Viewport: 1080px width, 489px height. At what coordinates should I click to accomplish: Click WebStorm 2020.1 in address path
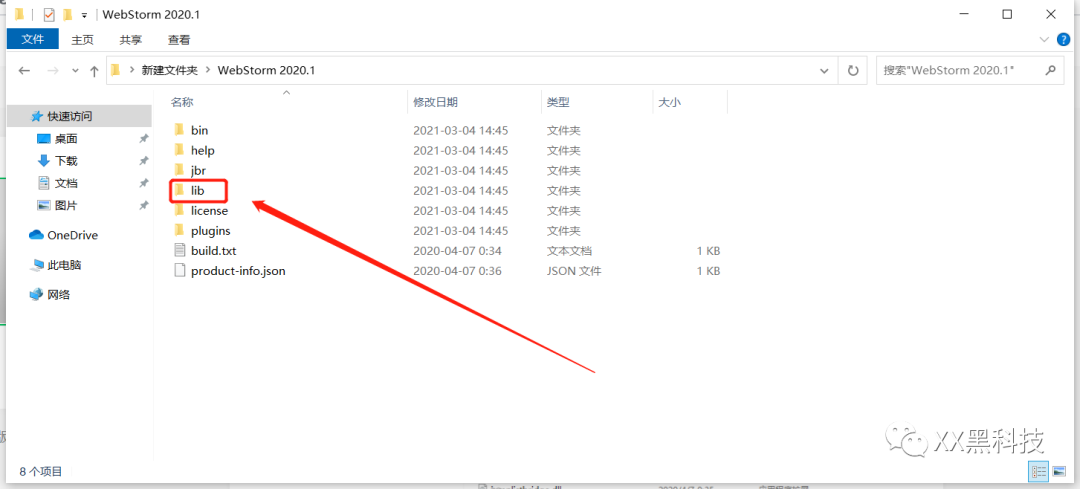point(266,70)
